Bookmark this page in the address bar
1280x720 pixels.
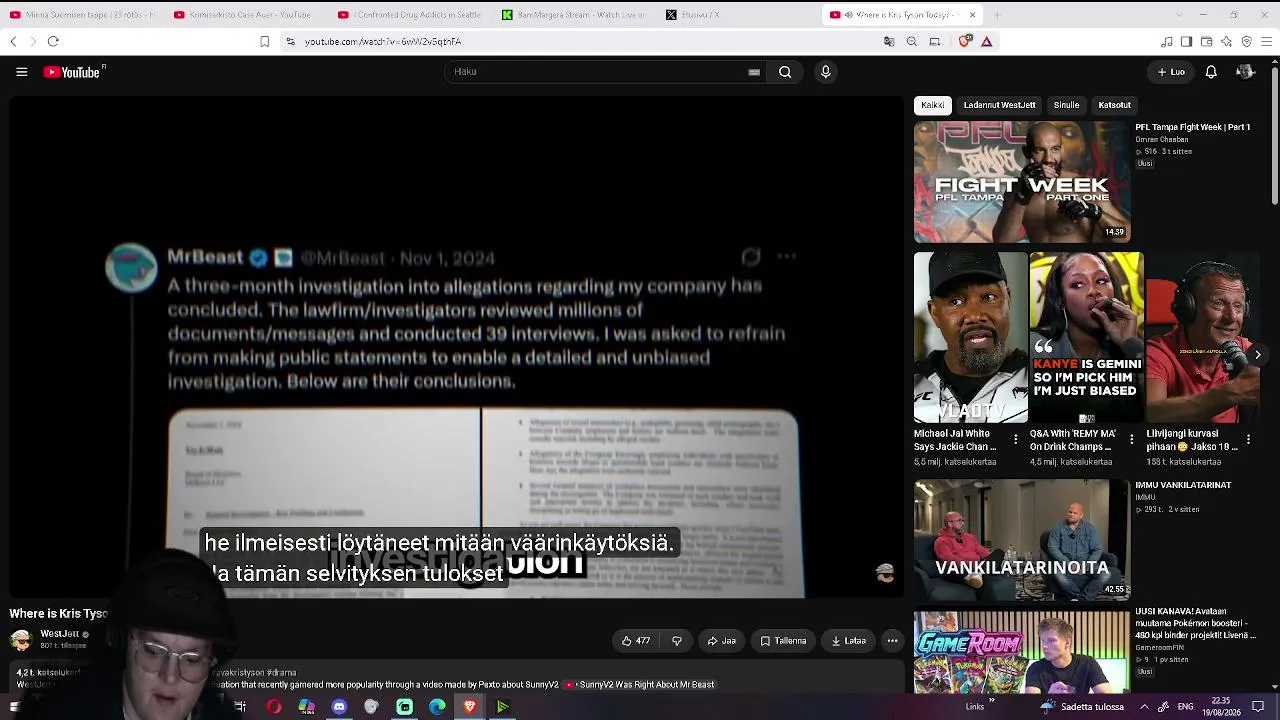click(x=264, y=41)
